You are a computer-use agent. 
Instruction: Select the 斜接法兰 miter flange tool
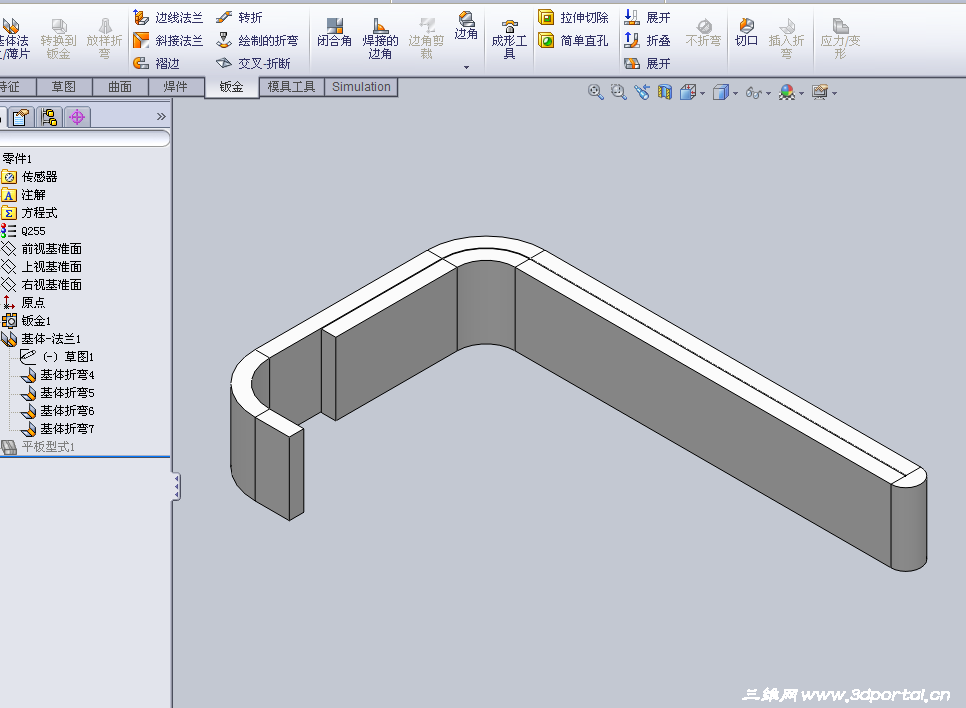pyautogui.click(x=168, y=41)
